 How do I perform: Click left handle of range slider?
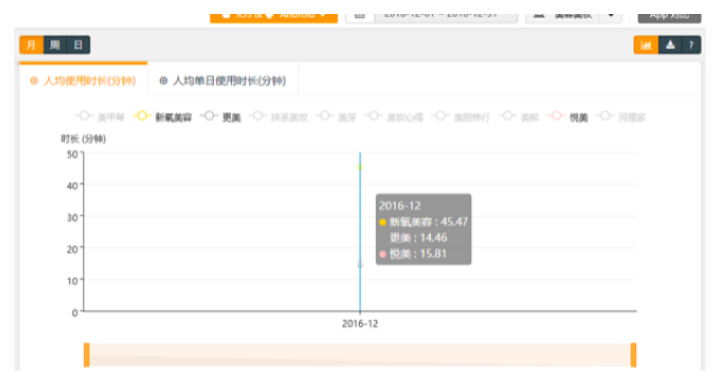pos(86,355)
